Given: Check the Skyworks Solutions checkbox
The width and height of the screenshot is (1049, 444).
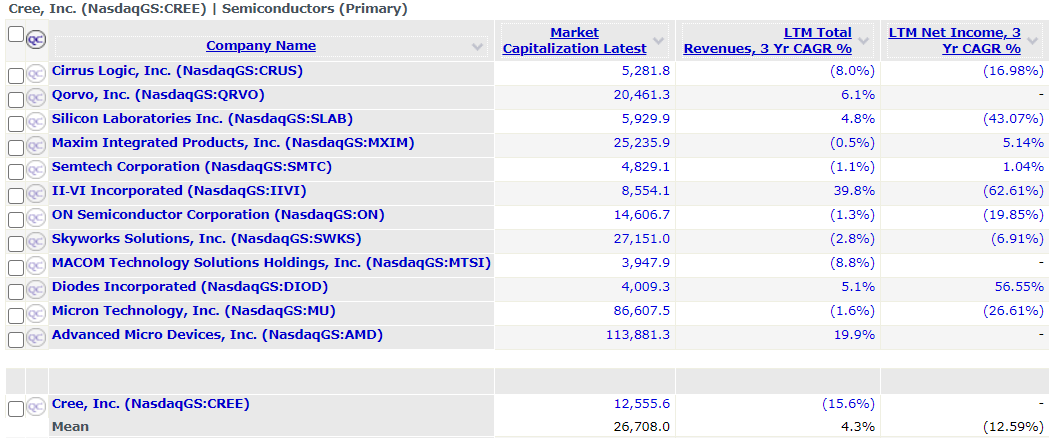Looking at the screenshot, I should coord(15,243).
